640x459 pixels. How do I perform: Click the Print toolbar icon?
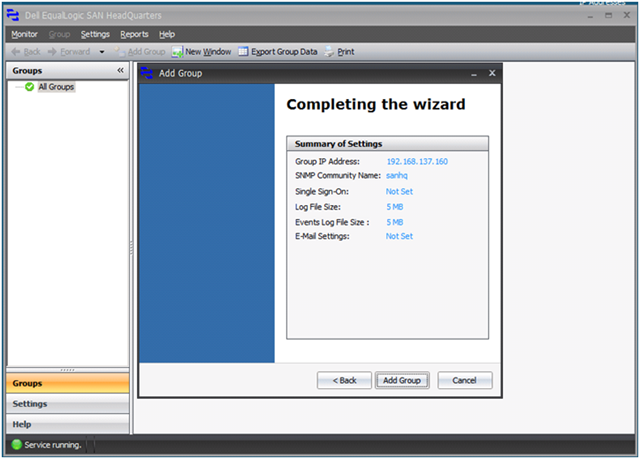tap(329, 52)
